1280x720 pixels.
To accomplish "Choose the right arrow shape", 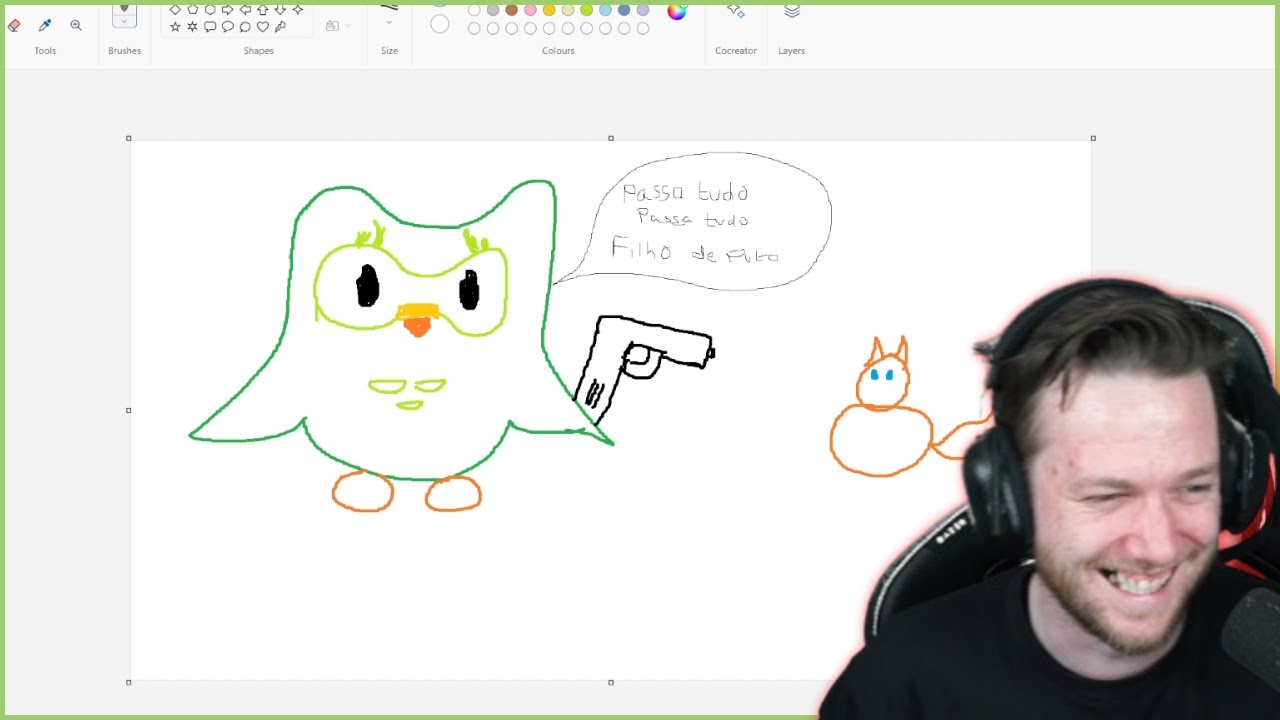I will coord(228,9).
